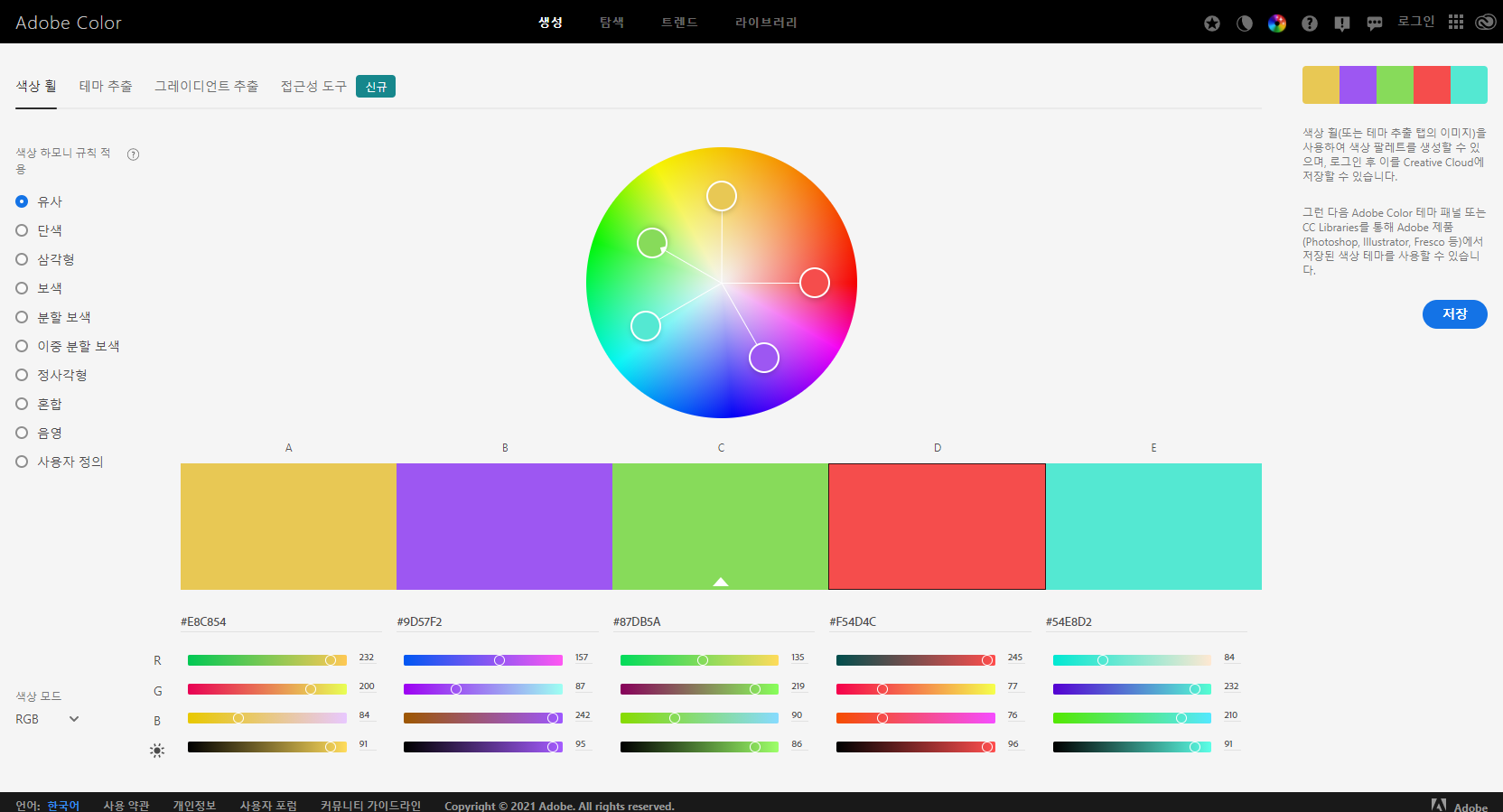This screenshot has width=1503, height=812.
Task: Click the brightness slider for color D
Action: (x=916, y=747)
